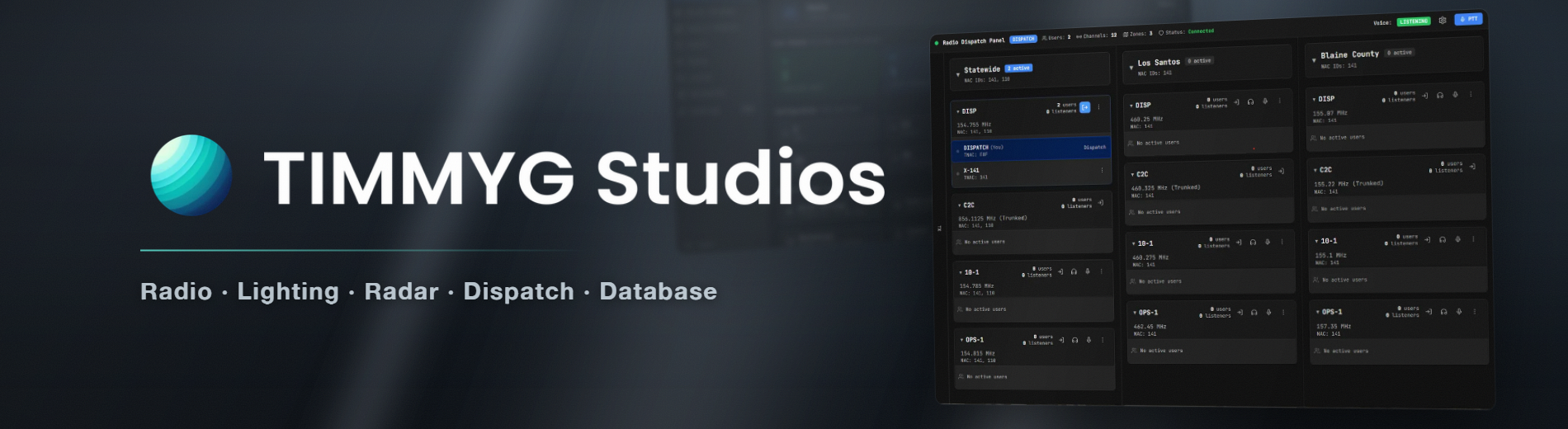Click microphone icon on Los Santos DISP
Viewport: 1568px width, 429px height.
tap(1265, 101)
